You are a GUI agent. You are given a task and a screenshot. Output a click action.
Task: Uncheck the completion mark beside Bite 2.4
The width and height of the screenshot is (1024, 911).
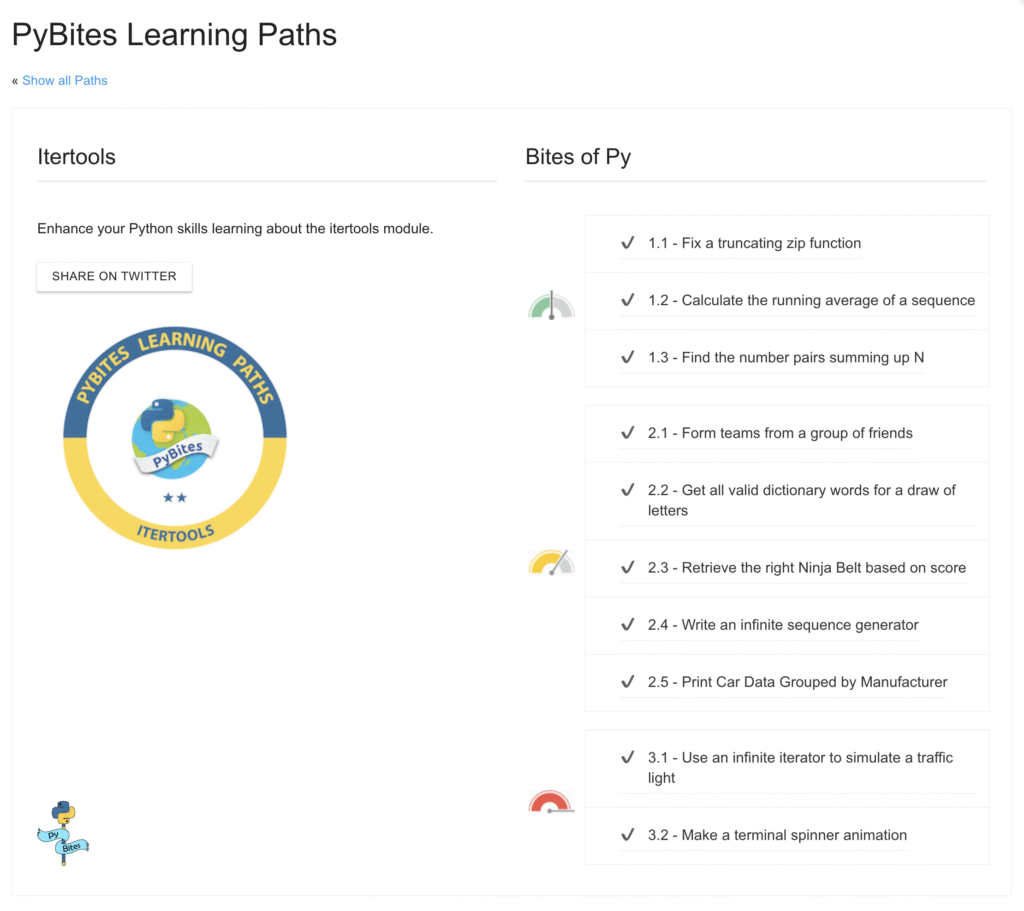[x=628, y=625]
